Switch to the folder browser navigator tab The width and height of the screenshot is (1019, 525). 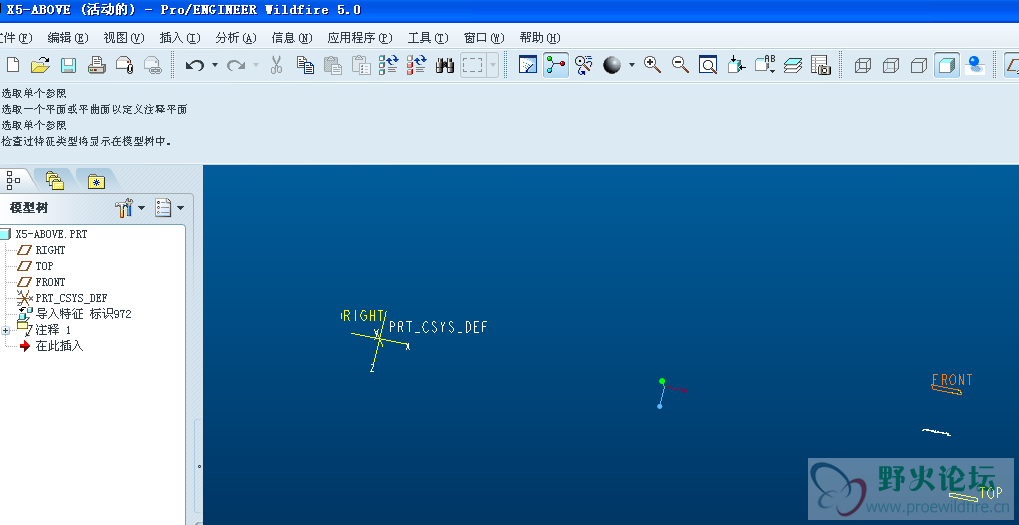pos(55,180)
